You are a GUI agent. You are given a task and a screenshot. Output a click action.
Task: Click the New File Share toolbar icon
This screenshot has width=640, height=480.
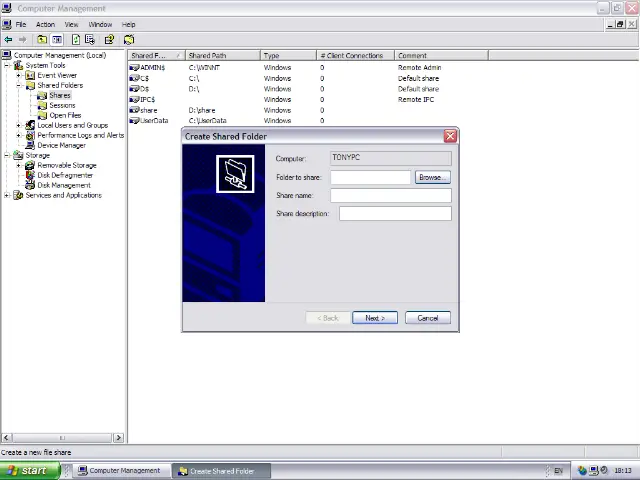(x=129, y=40)
